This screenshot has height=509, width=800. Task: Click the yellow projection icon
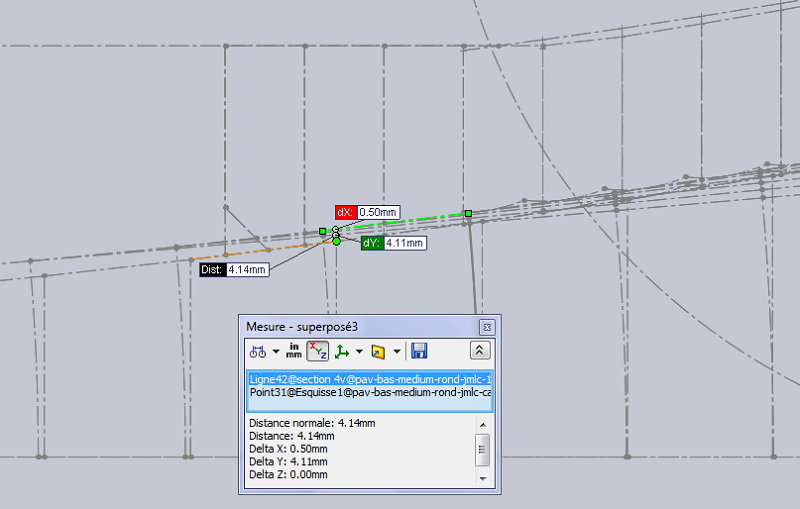point(378,351)
